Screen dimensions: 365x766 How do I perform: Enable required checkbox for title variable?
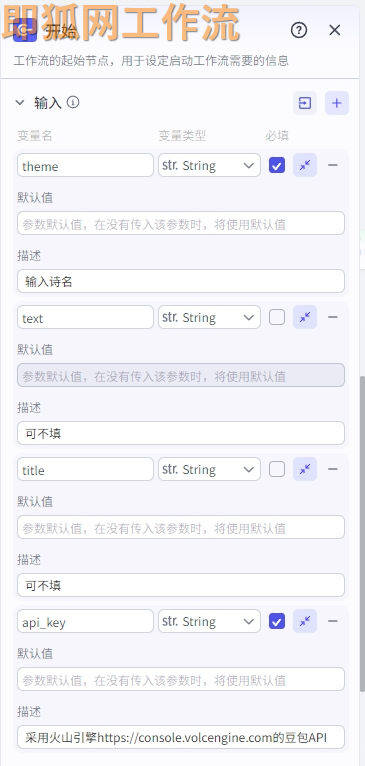277,469
